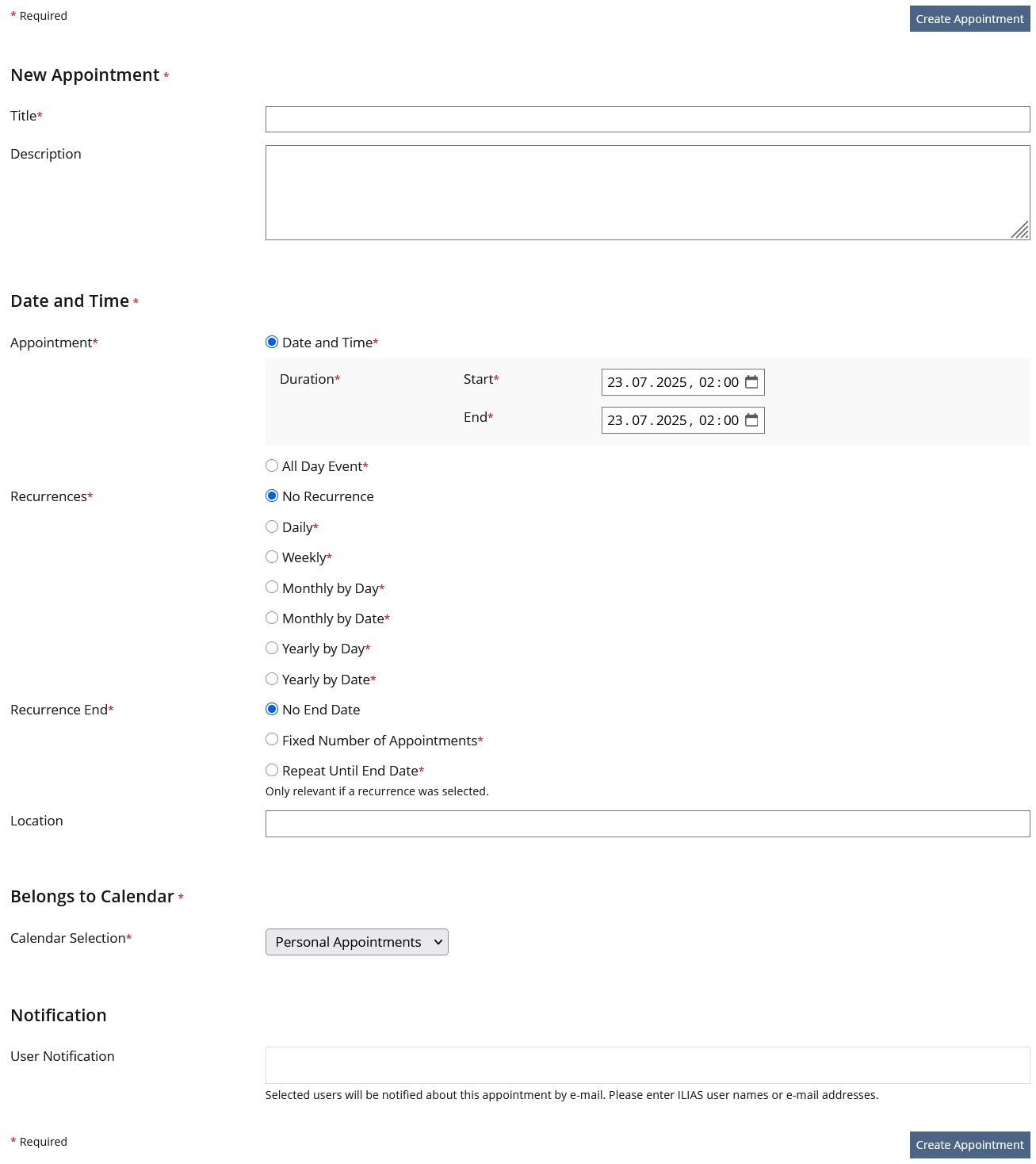This screenshot has height=1164, width=1036.
Task: Pick Monthly by Day recurrence
Action: click(x=272, y=588)
